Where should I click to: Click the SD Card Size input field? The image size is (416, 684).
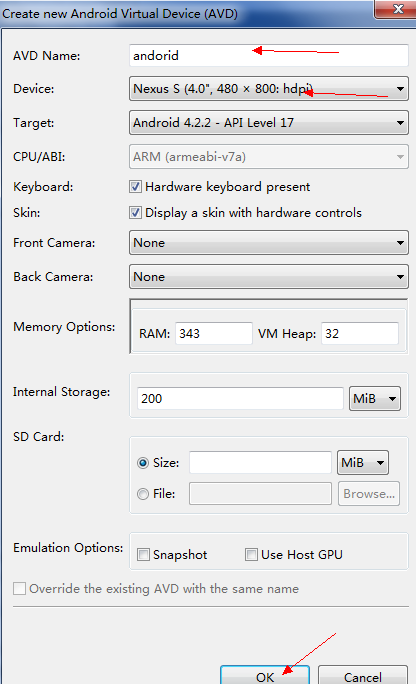point(260,462)
